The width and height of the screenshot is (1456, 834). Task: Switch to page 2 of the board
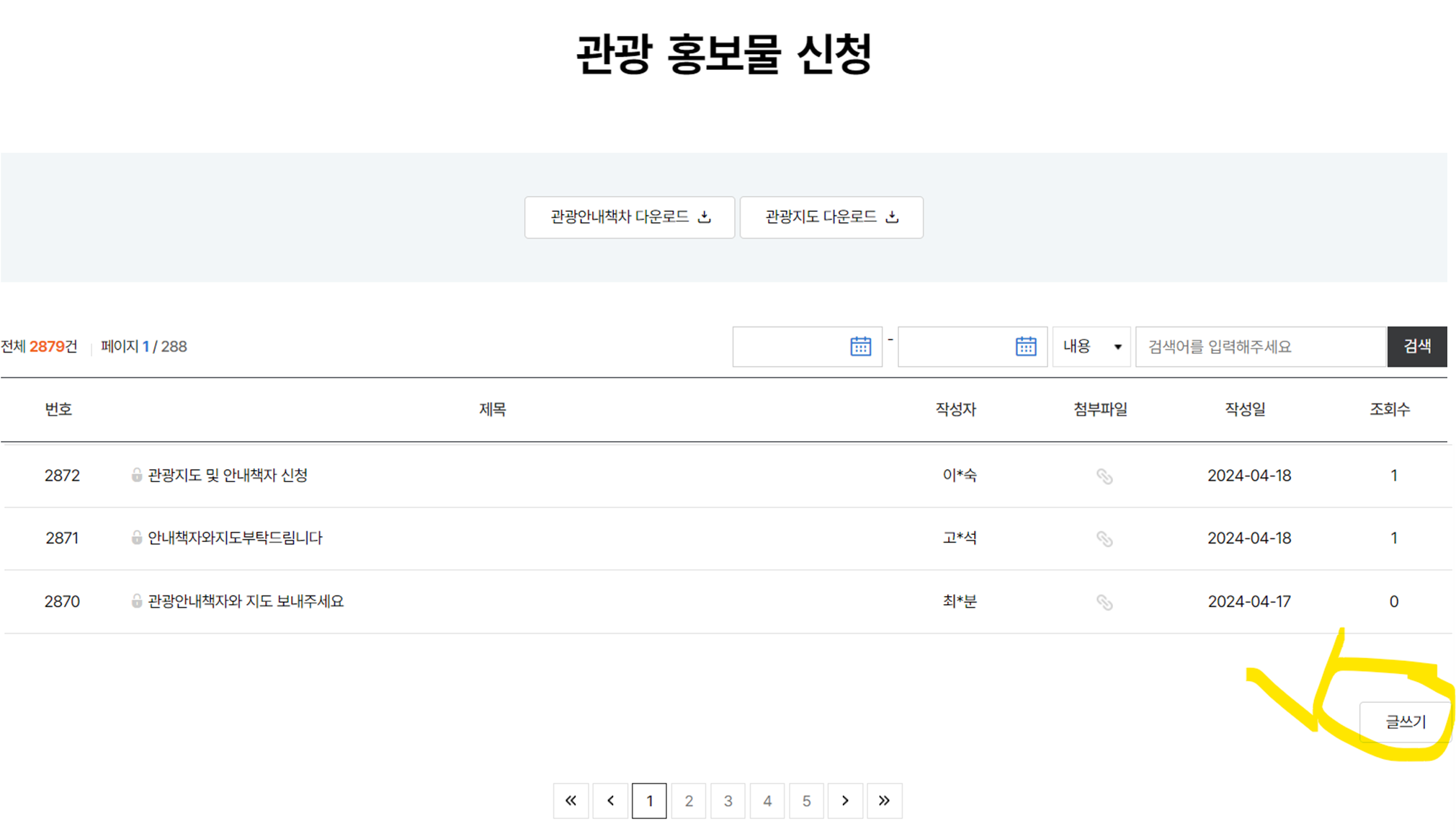[x=689, y=800]
